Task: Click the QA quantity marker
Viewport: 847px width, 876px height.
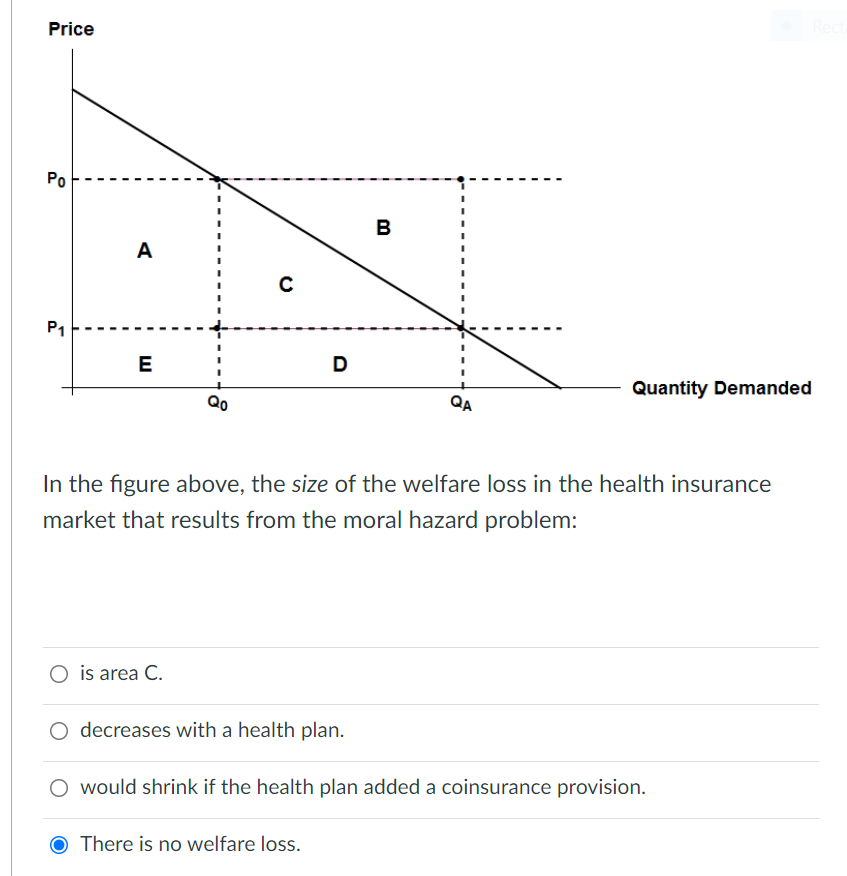Action: point(460,404)
